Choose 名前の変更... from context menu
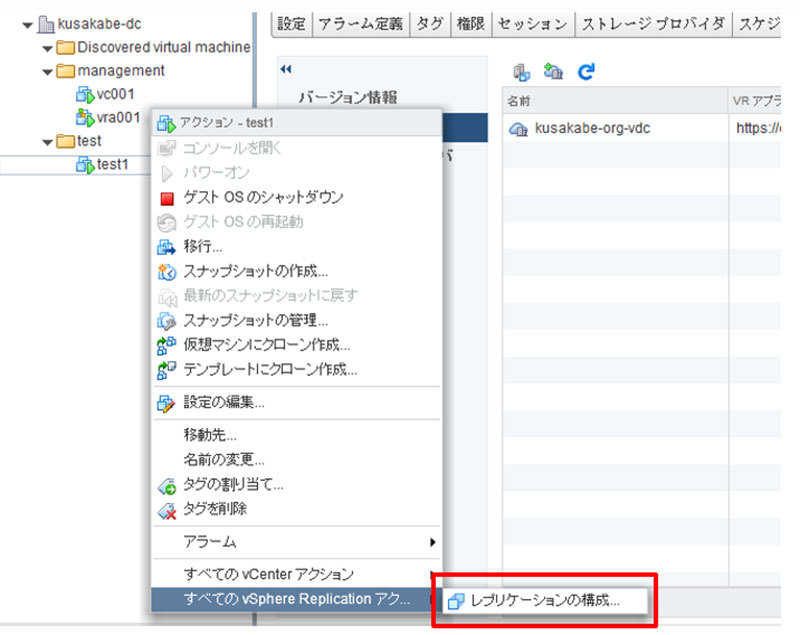The image size is (800, 635). (x=296, y=460)
